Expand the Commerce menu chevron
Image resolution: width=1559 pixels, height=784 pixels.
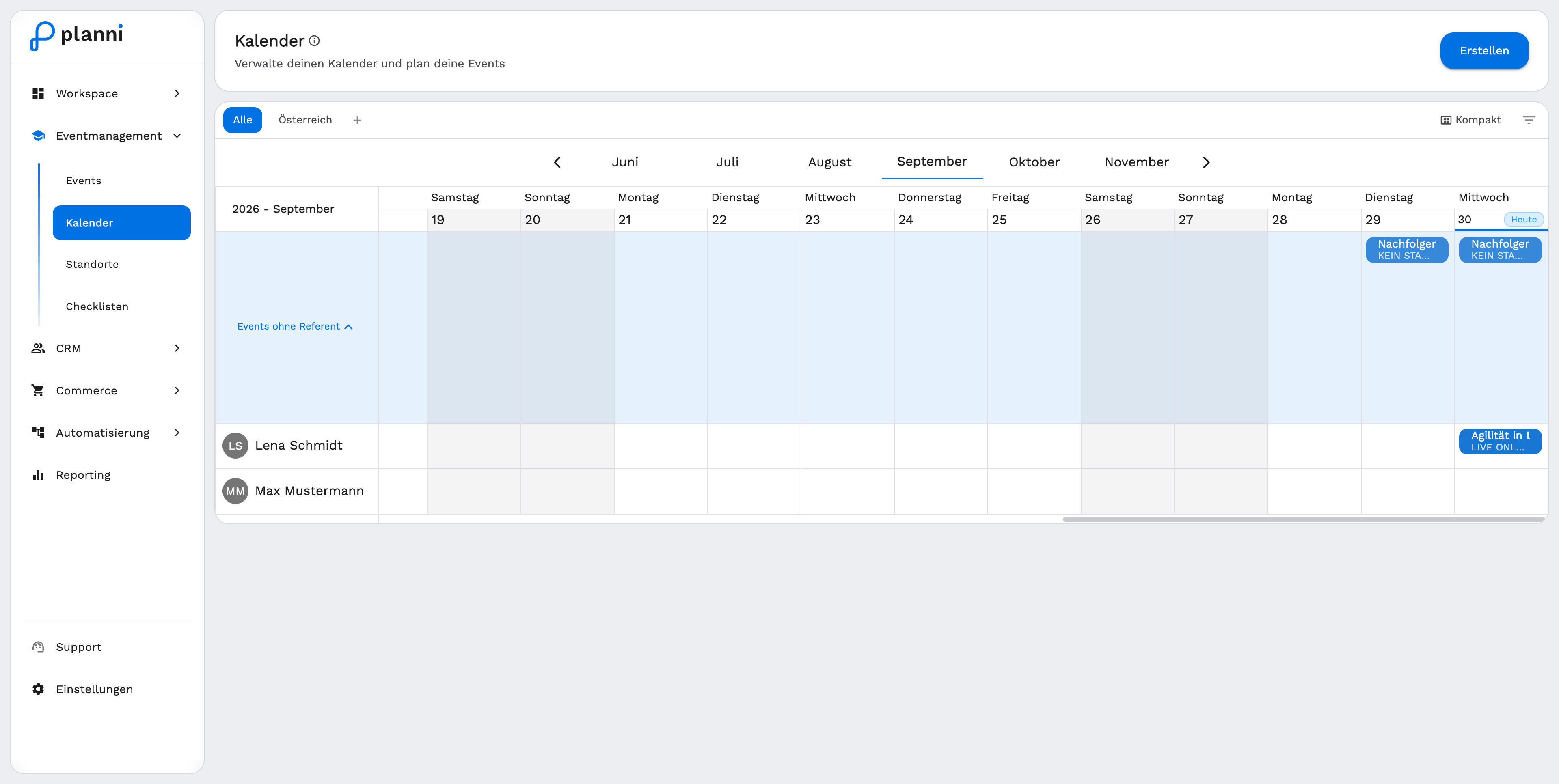point(177,390)
